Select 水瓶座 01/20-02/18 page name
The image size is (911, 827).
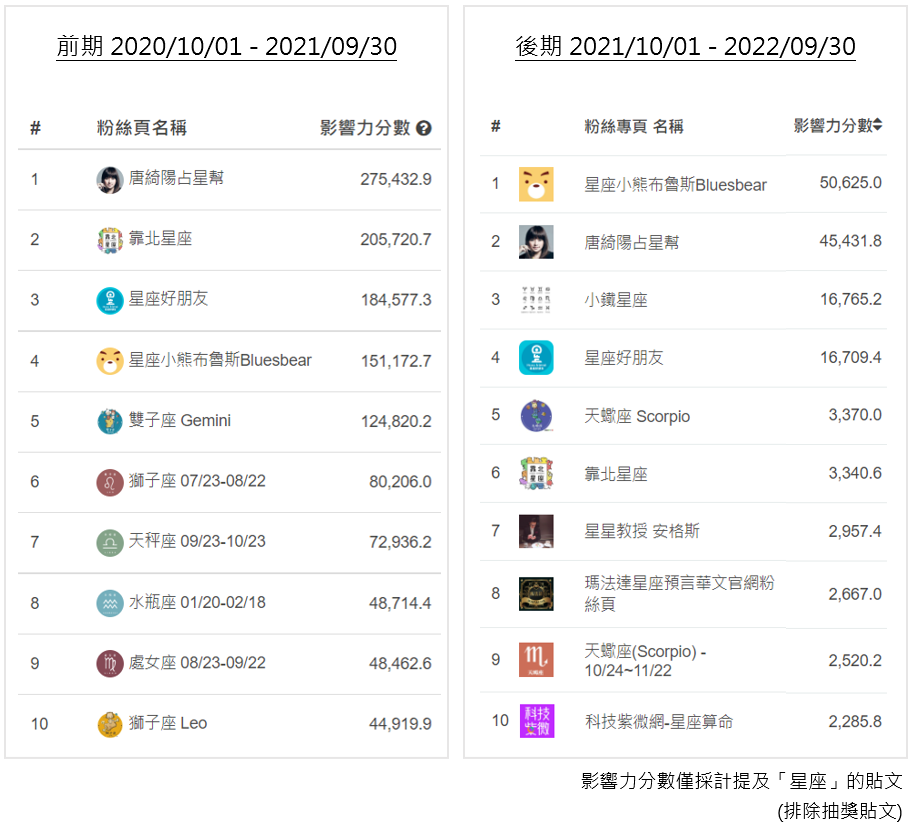point(197,602)
